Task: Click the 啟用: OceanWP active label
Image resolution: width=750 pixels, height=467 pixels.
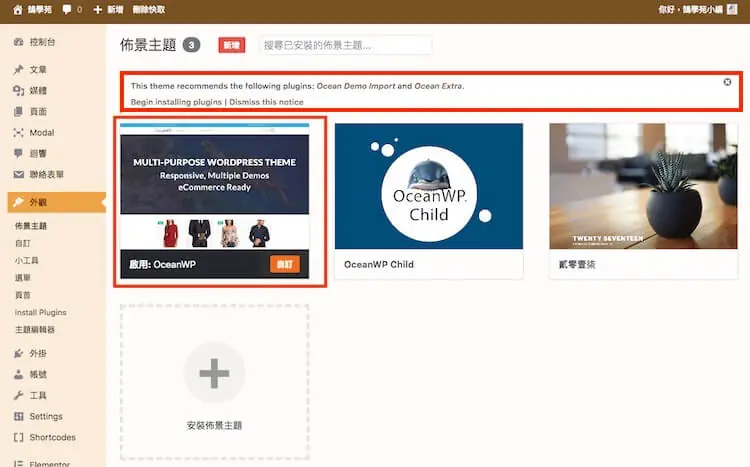Action: 163,264
